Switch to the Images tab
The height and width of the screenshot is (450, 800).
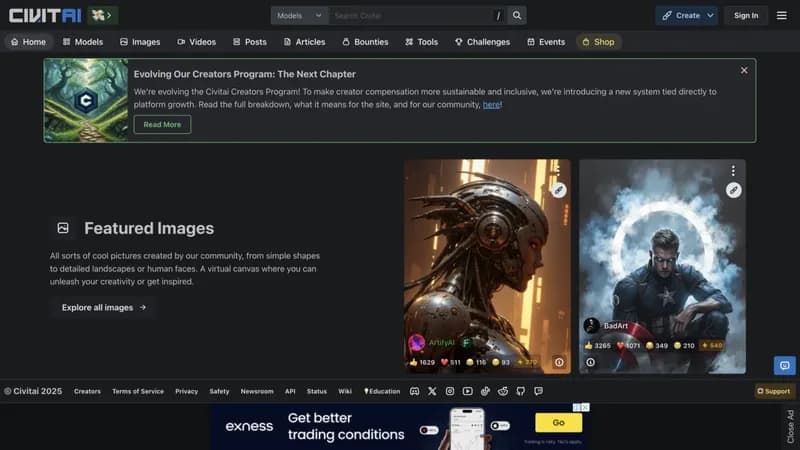click(x=140, y=42)
